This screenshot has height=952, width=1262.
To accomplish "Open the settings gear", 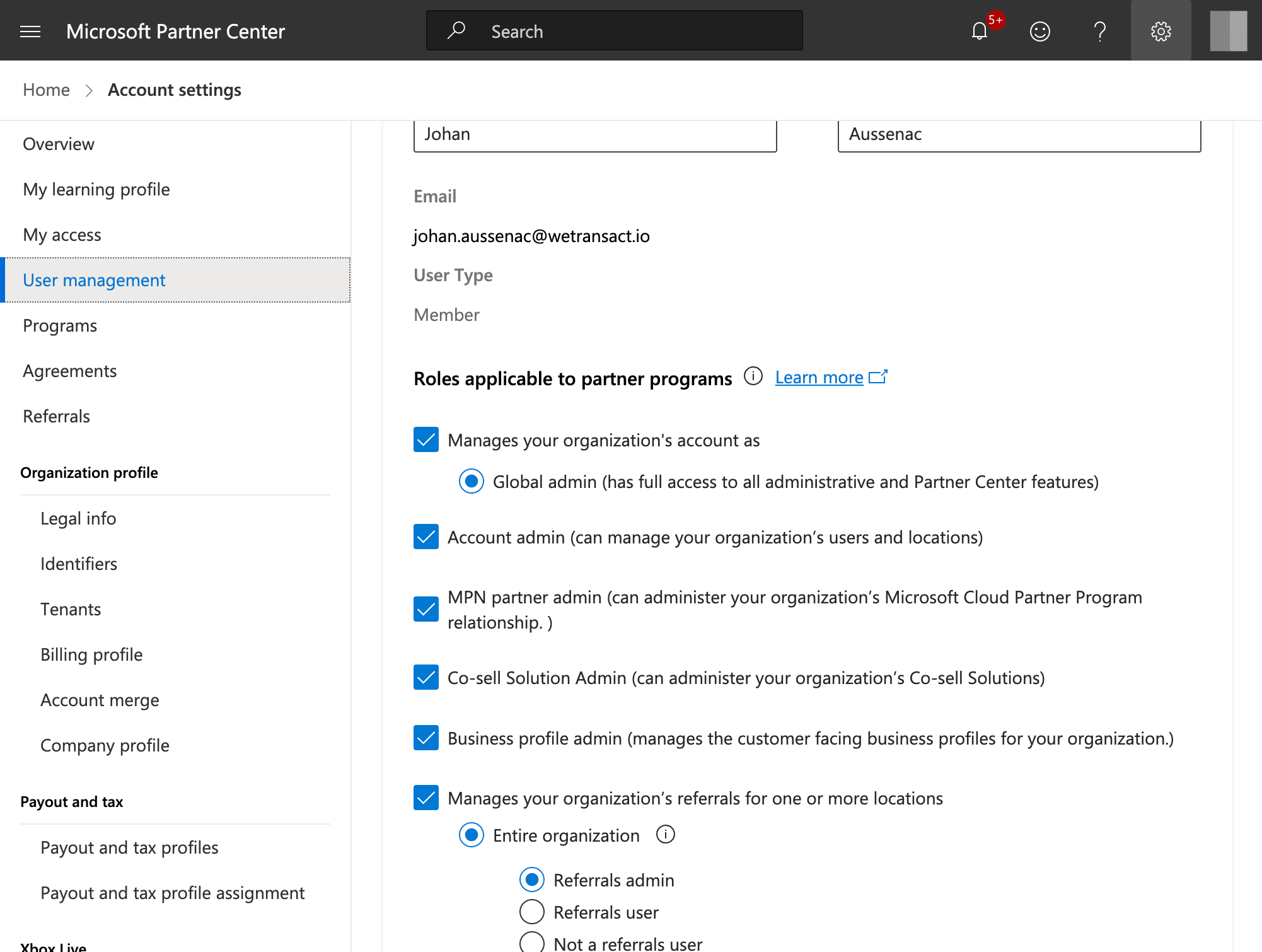I will click(x=1161, y=31).
